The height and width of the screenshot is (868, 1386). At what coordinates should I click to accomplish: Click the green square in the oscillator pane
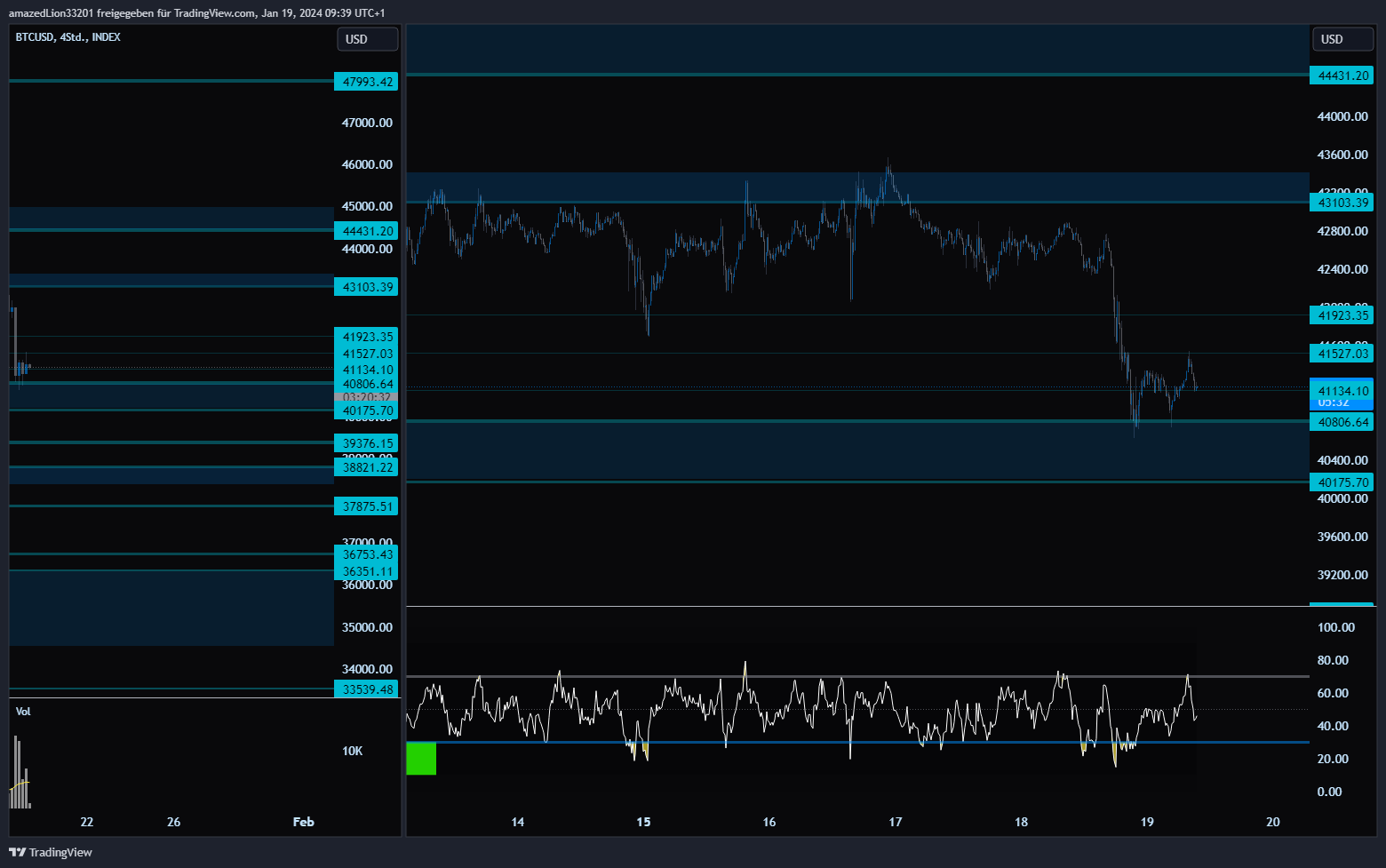(421, 759)
